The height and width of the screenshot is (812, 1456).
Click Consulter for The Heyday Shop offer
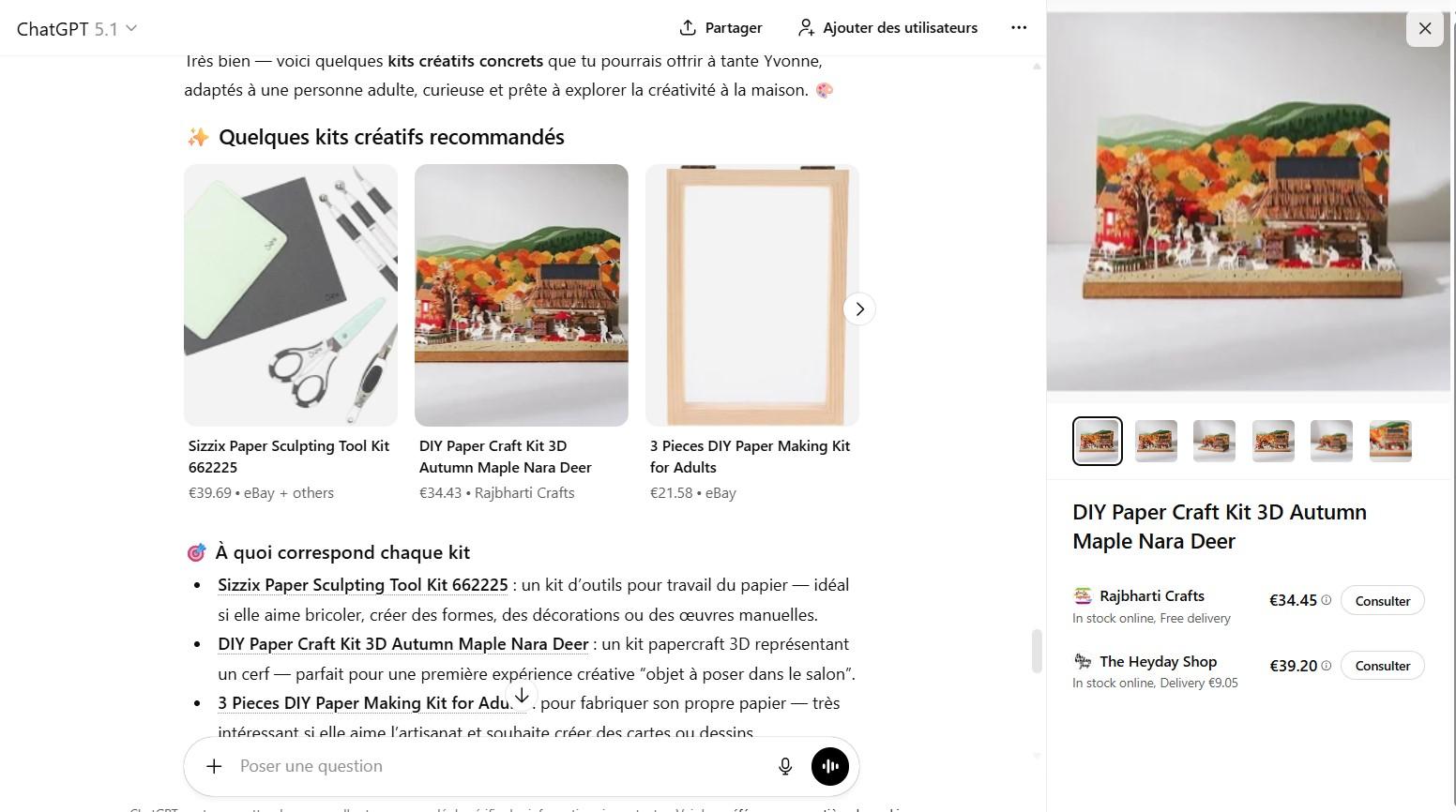[1382, 666]
